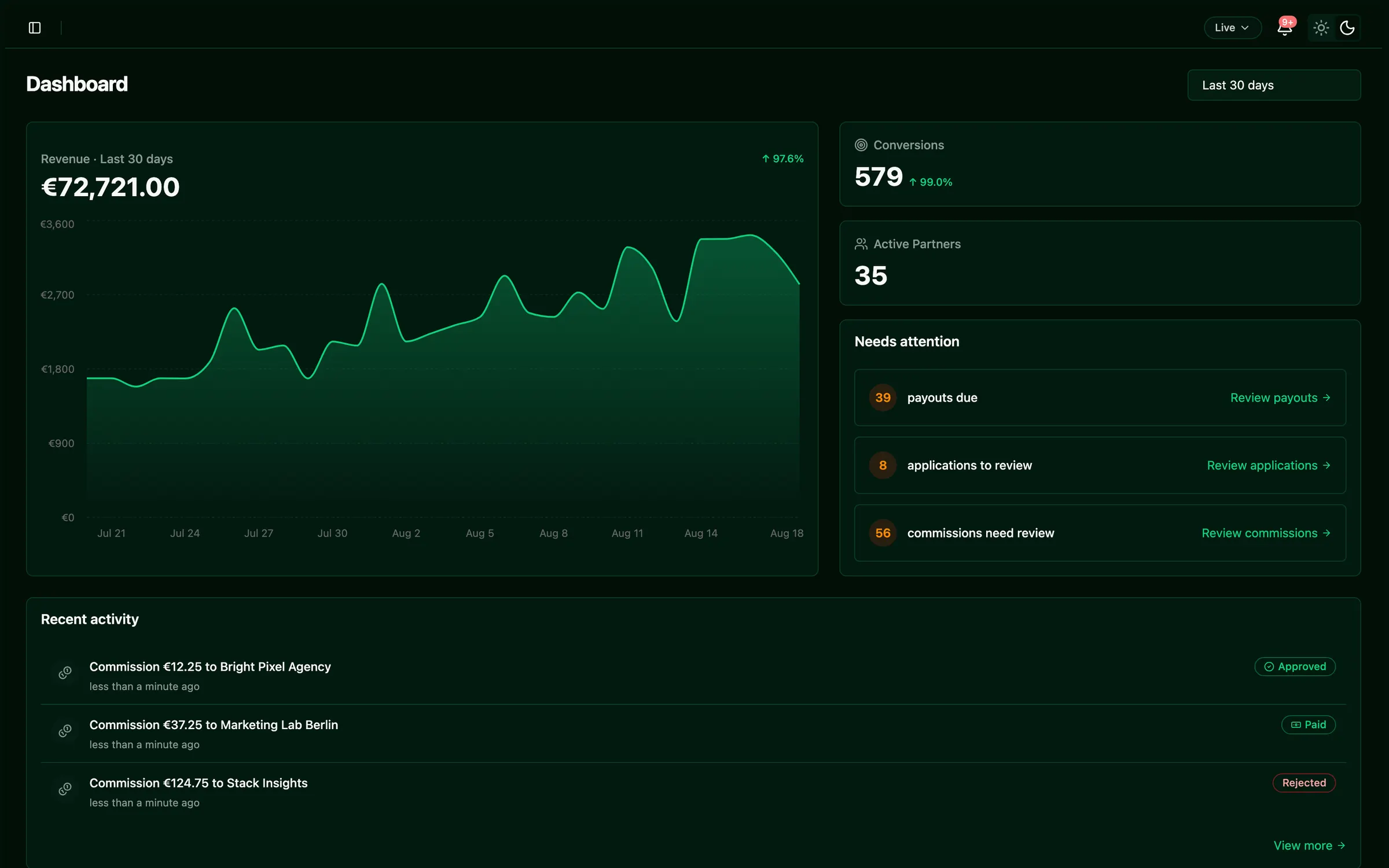Click applications to review row text
1389x868 pixels.
969,465
